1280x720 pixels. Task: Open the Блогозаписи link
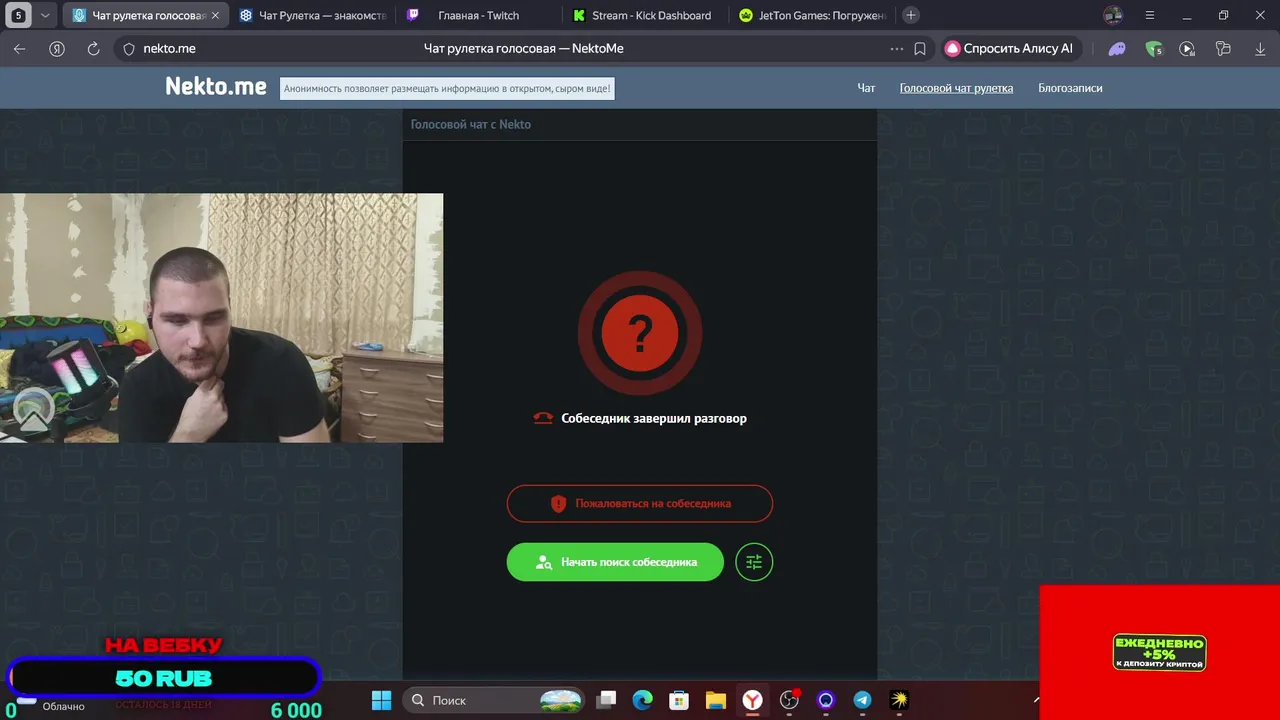[1070, 88]
